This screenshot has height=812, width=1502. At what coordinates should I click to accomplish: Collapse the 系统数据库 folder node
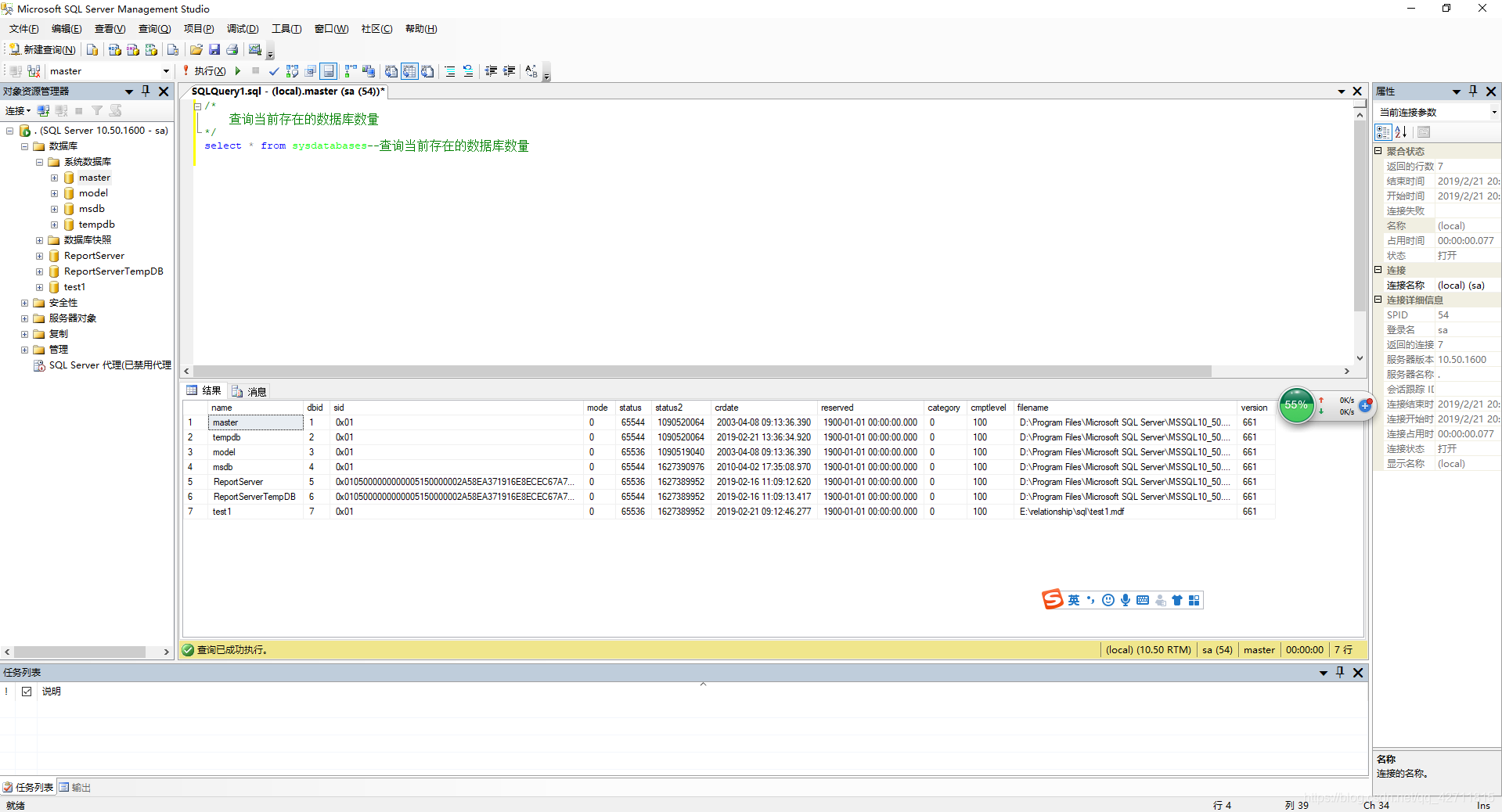tap(40, 162)
